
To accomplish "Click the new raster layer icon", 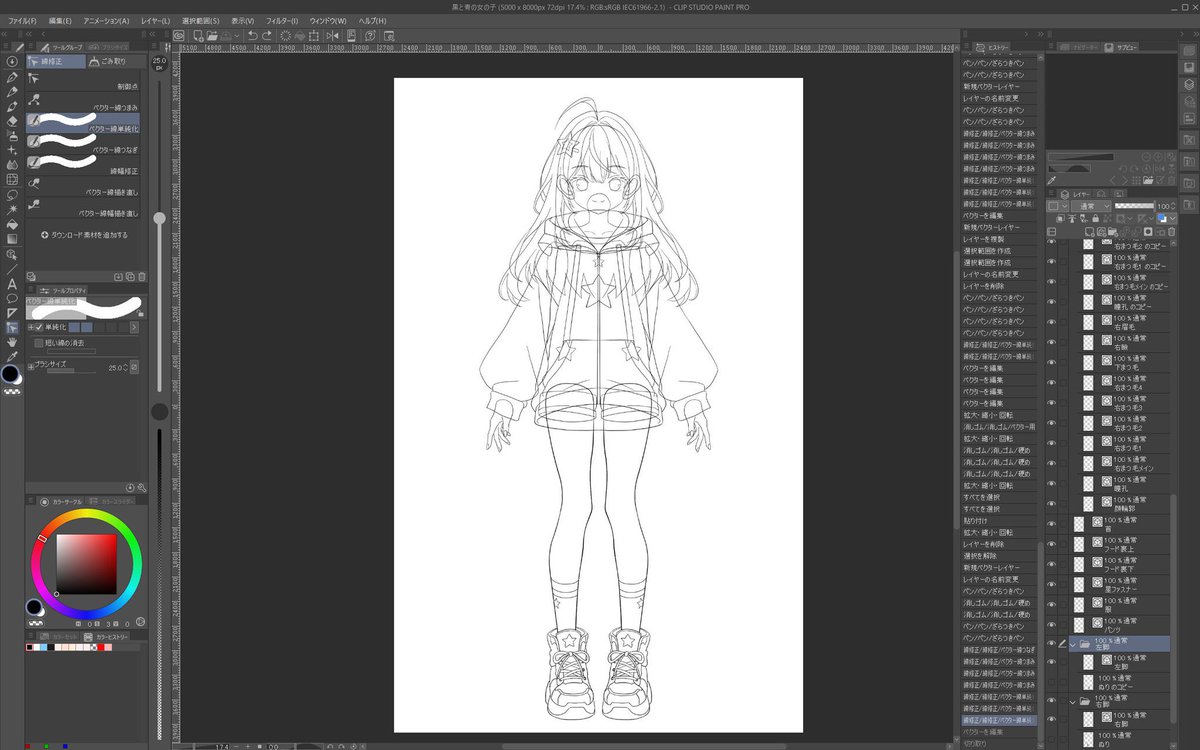I will [1089, 232].
